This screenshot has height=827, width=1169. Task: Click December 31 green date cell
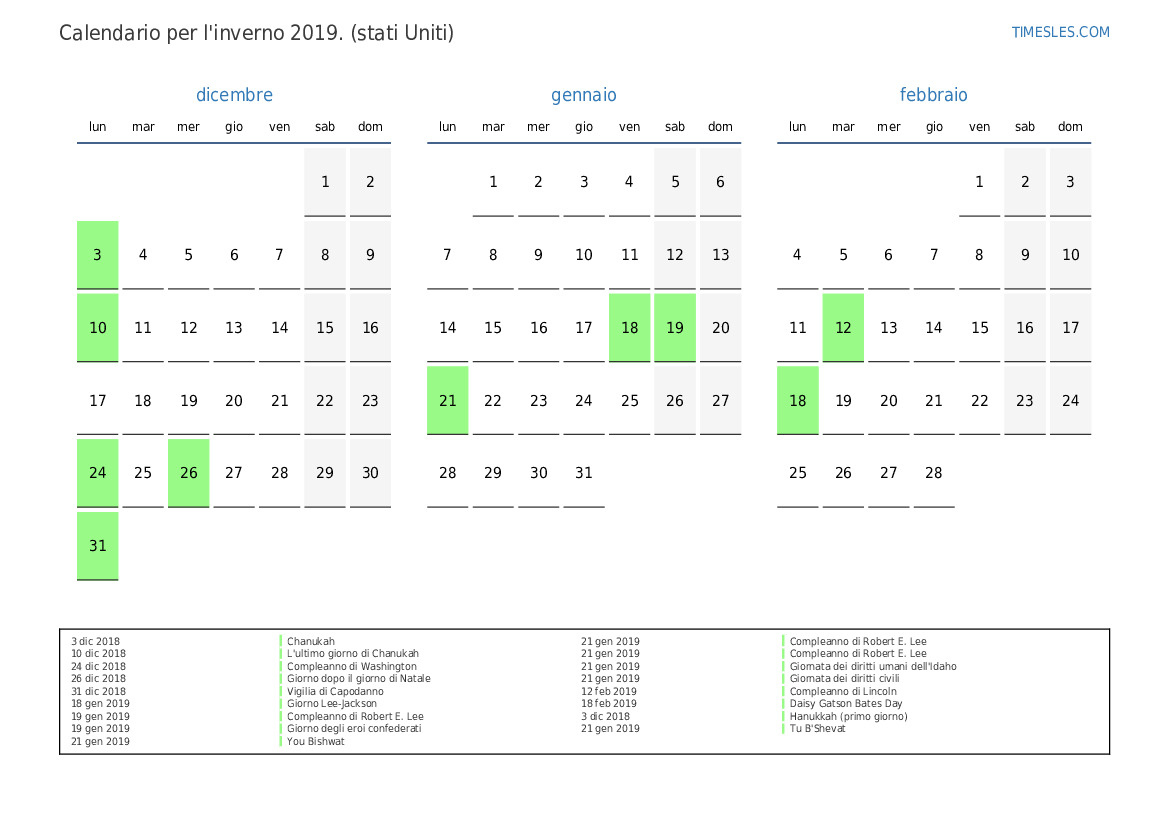98,546
